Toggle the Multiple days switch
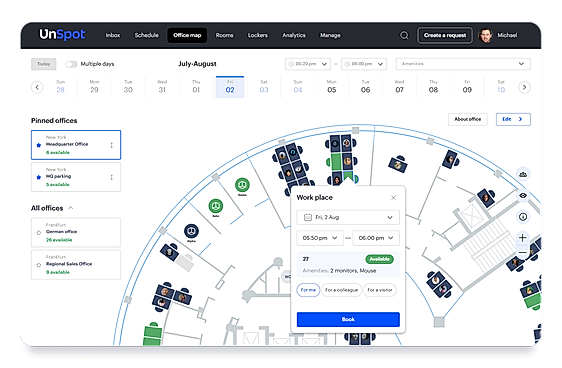562x368 pixels. coord(71,64)
